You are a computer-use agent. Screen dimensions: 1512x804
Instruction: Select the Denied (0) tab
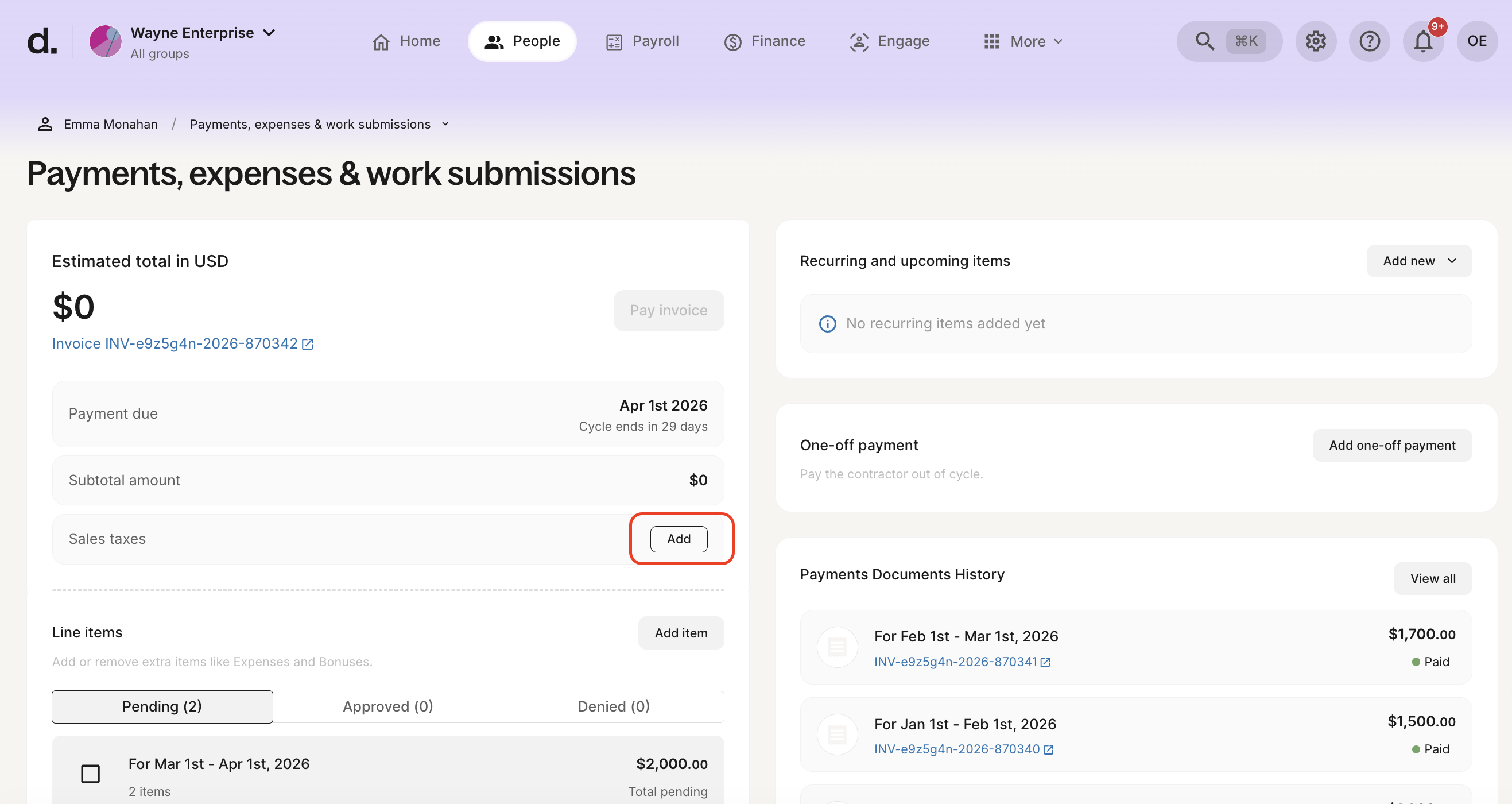point(614,706)
